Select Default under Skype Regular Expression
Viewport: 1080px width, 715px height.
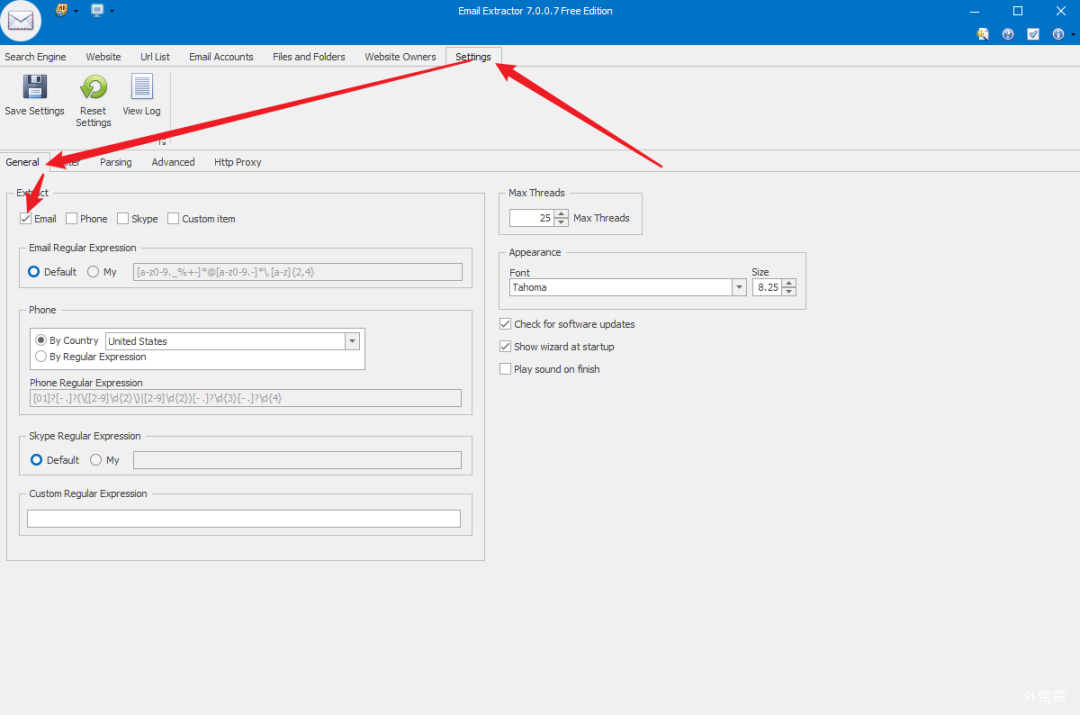click(37, 460)
